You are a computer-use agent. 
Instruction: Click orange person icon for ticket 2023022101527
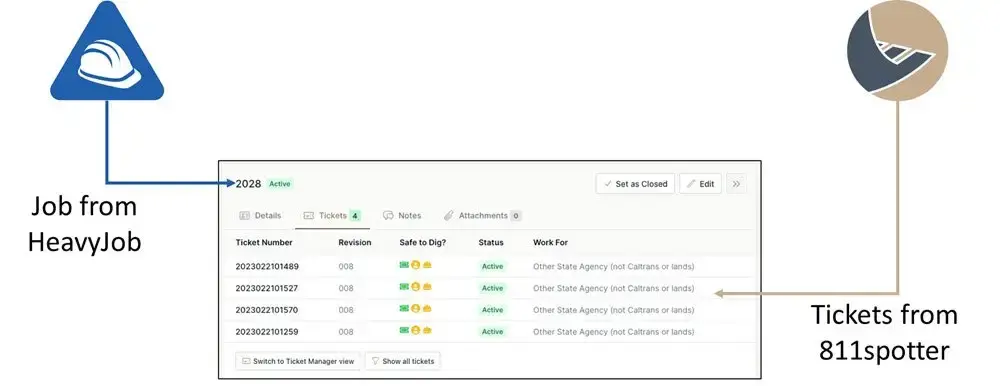click(415, 286)
